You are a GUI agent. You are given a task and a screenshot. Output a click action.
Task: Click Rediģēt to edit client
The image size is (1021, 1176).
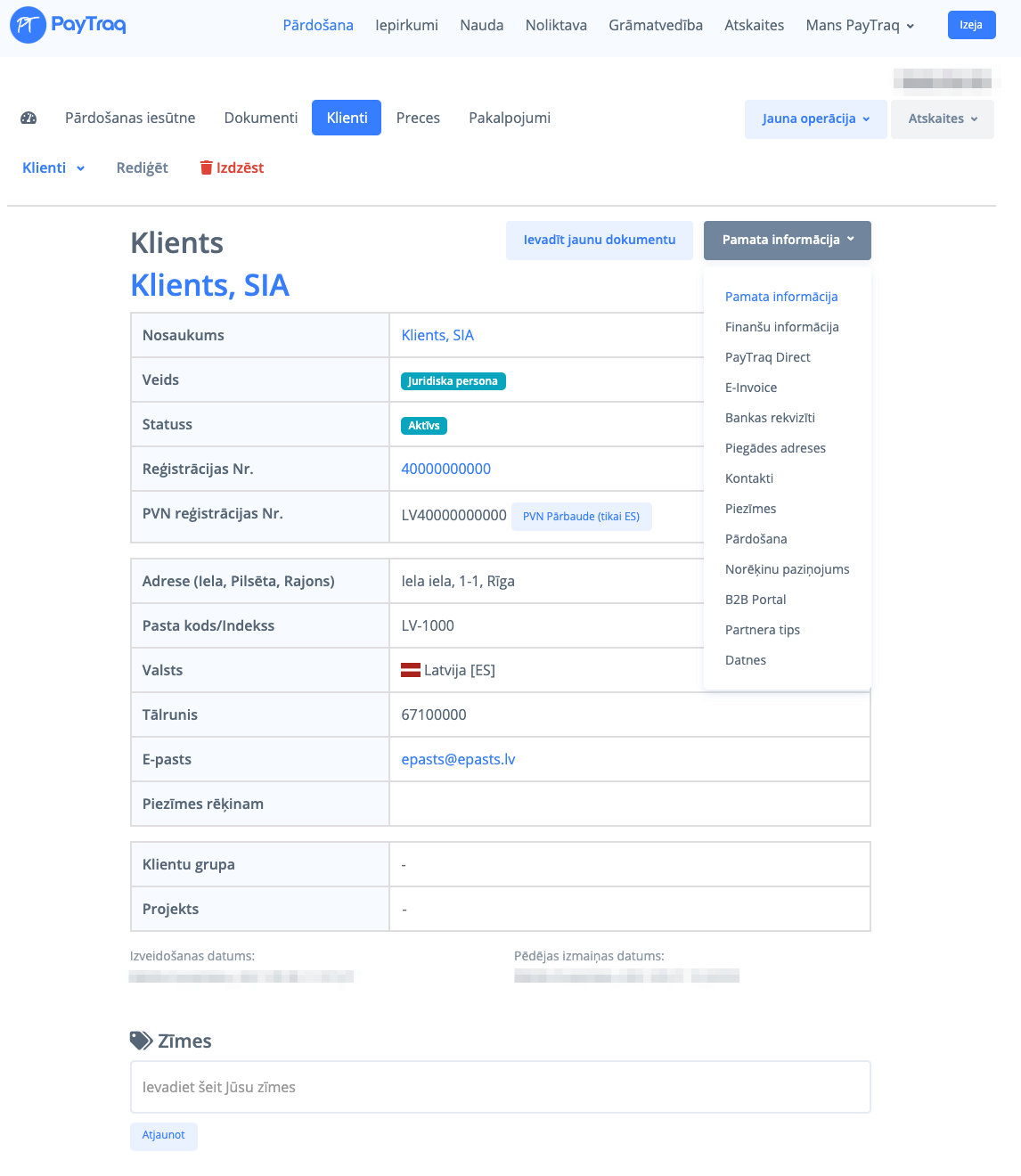(x=142, y=167)
